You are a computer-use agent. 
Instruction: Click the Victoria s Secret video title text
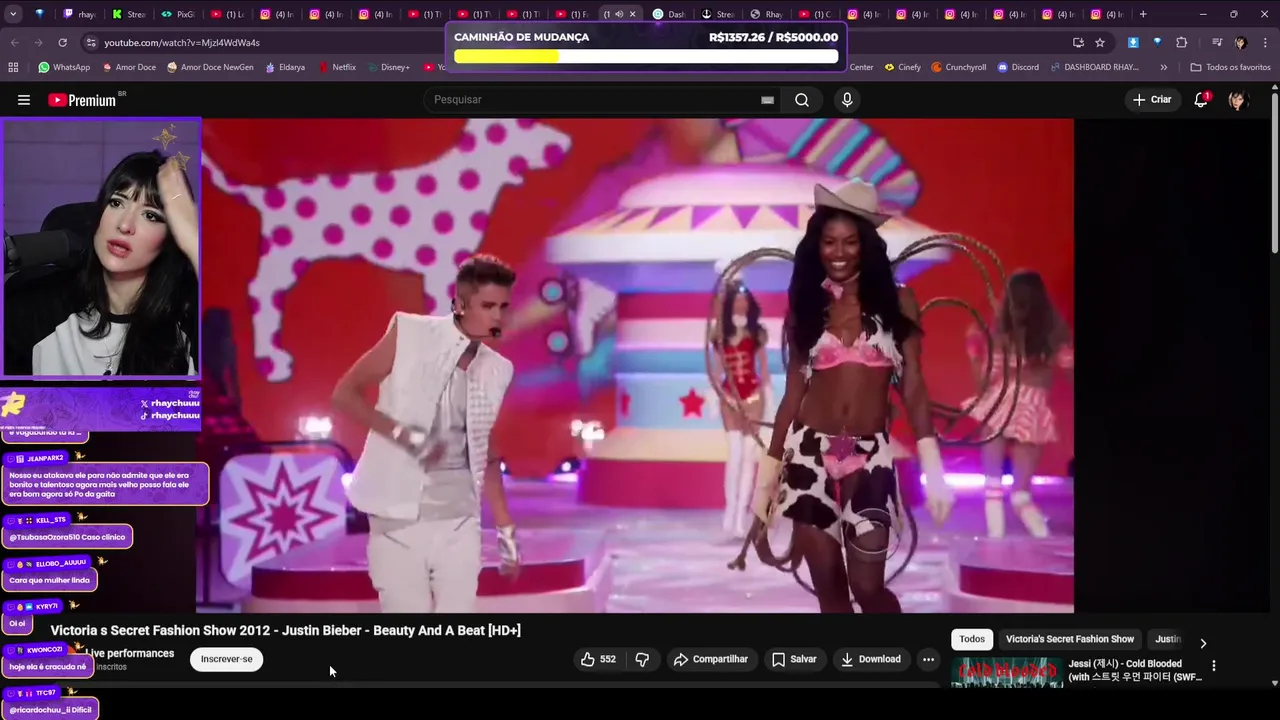point(286,630)
